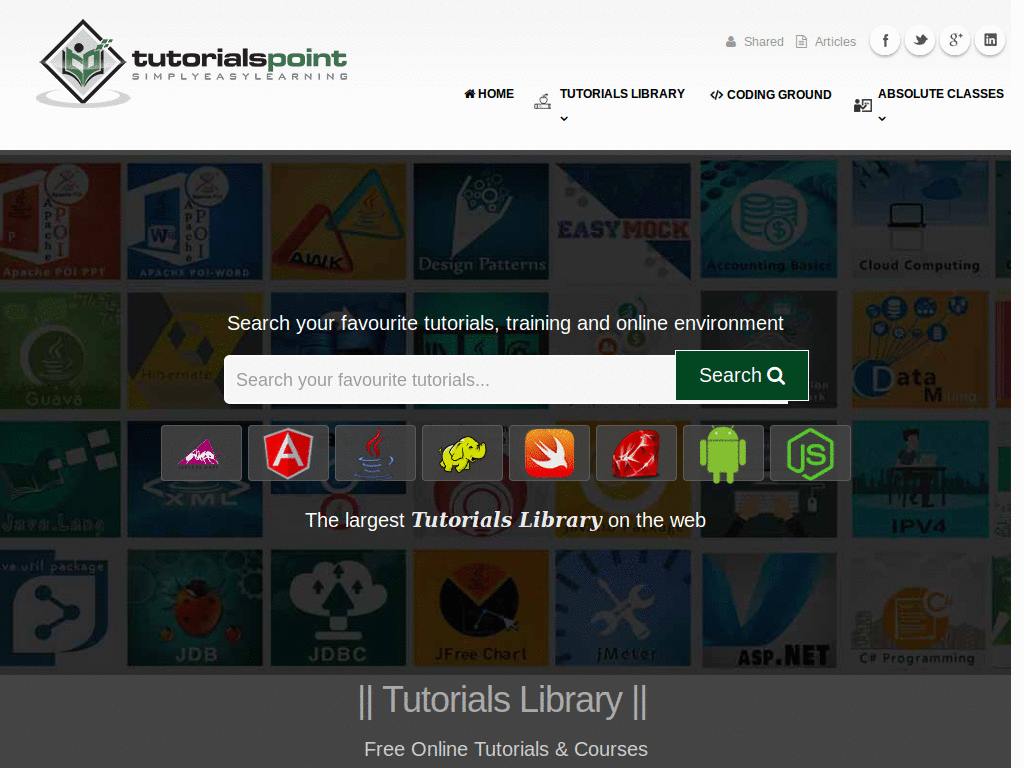
Task: Open the Swift tutorial icon
Action: pyautogui.click(x=549, y=452)
